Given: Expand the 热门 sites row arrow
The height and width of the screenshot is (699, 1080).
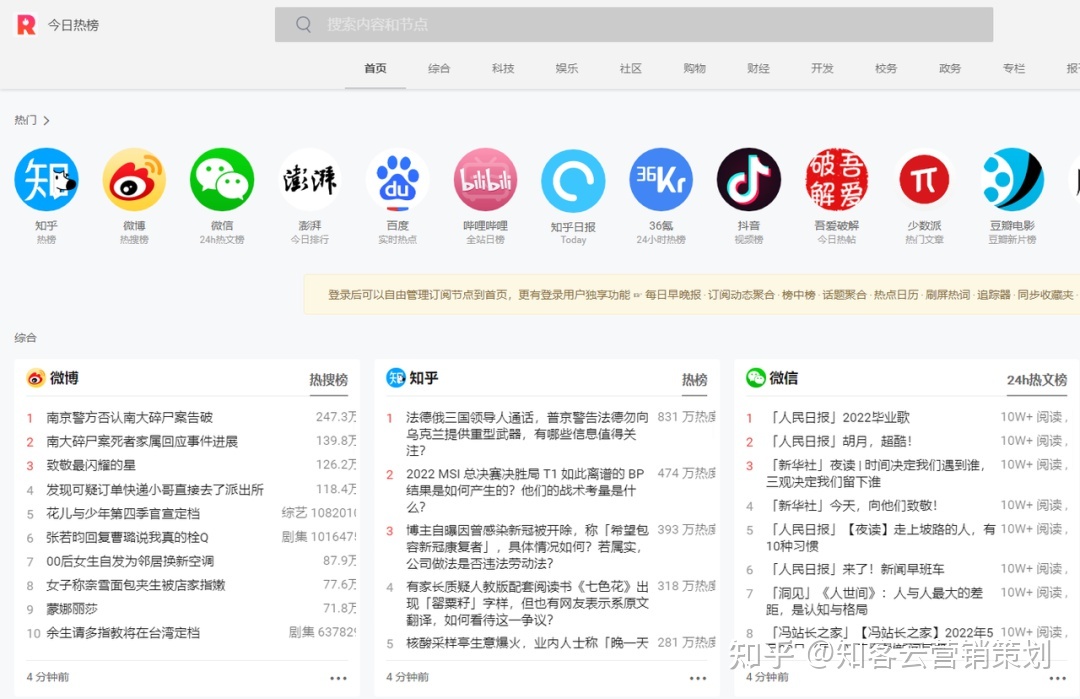Looking at the screenshot, I should [47, 119].
